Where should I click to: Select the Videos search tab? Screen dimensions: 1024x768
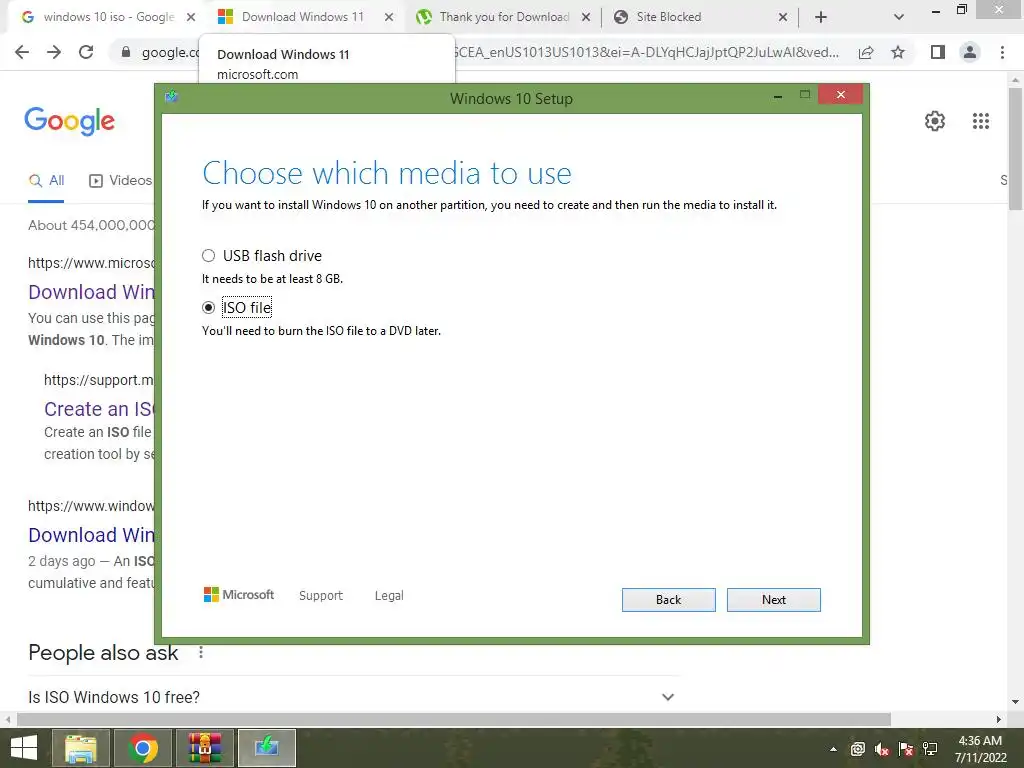120,181
